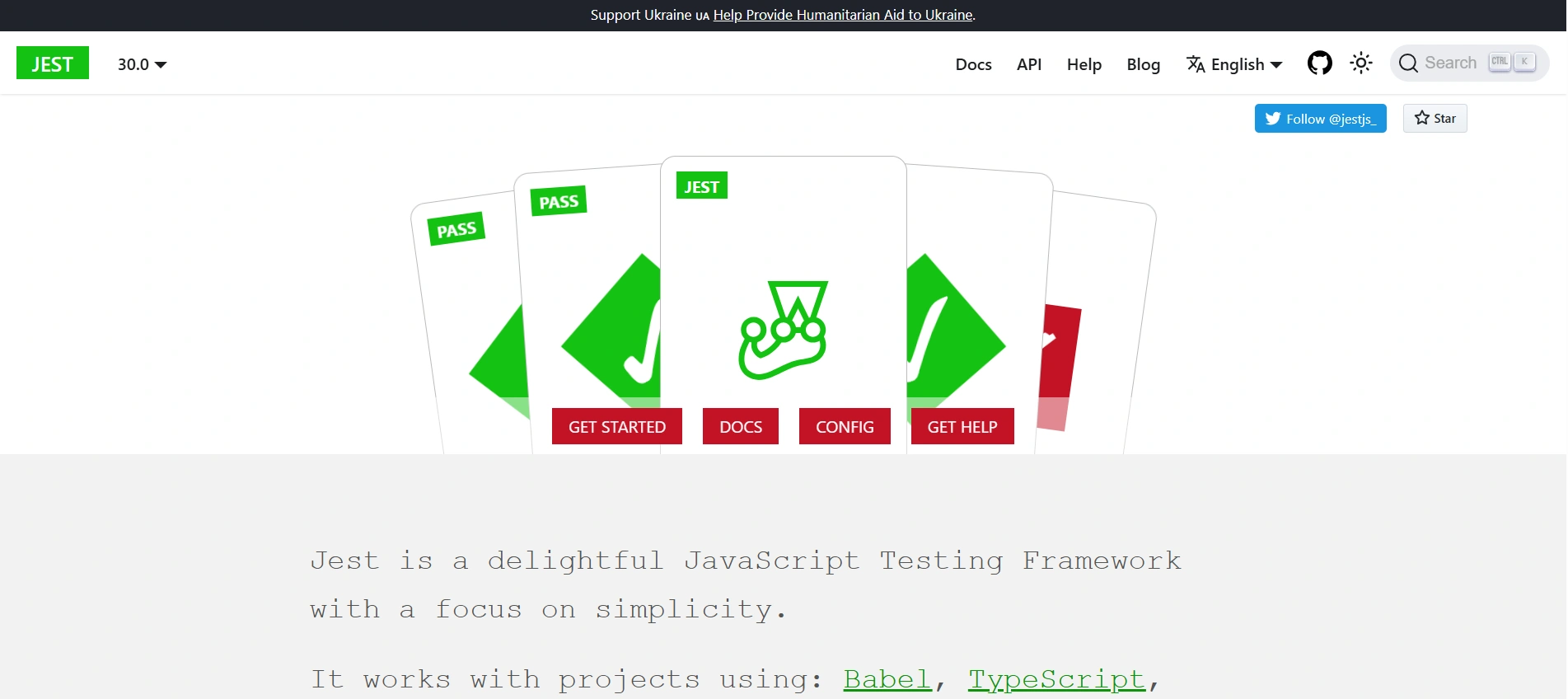Viewport: 1568px width, 699px height.
Task: Click the Search input field
Action: [x=1469, y=63]
